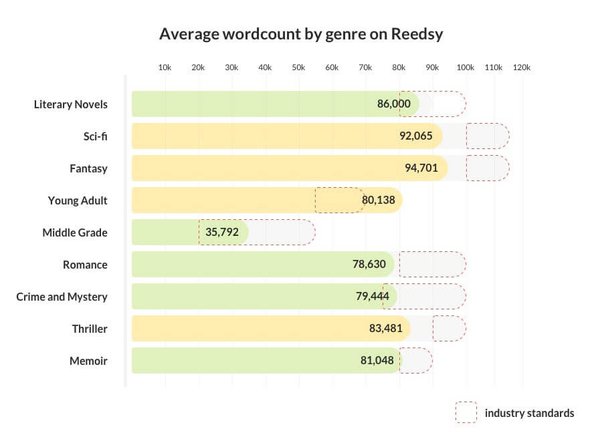Click the industry standards legend text
Screen dimensions: 602x441
(529, 413)
